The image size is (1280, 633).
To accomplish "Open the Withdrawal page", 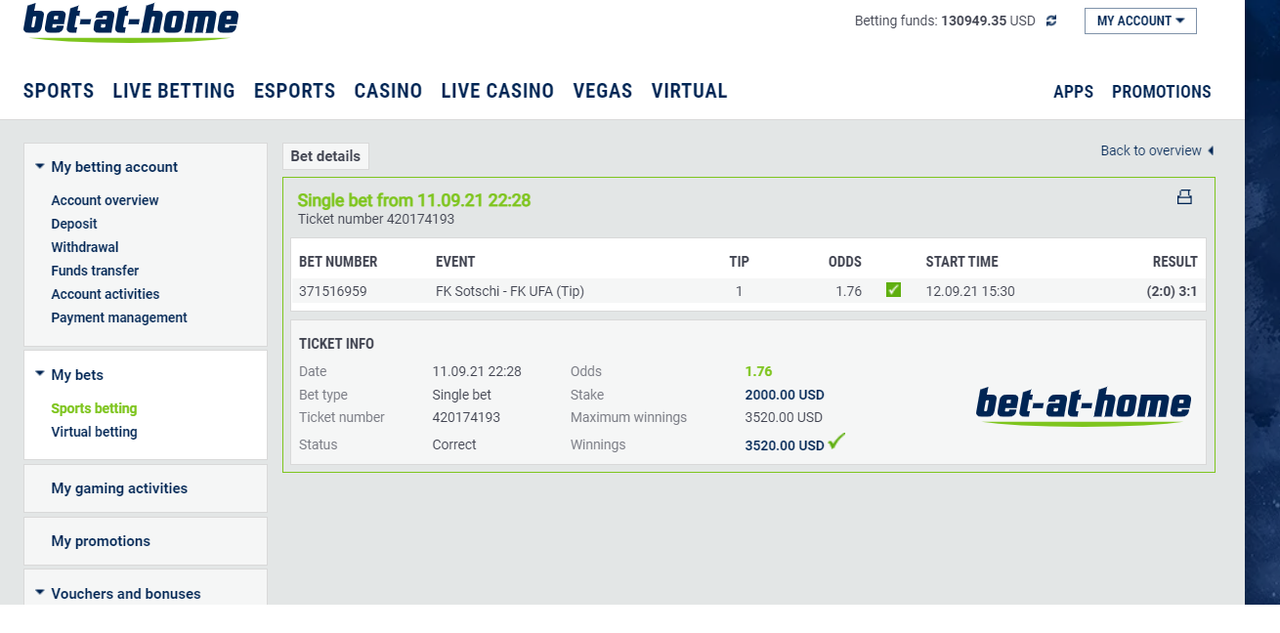I will coord(85,247).
